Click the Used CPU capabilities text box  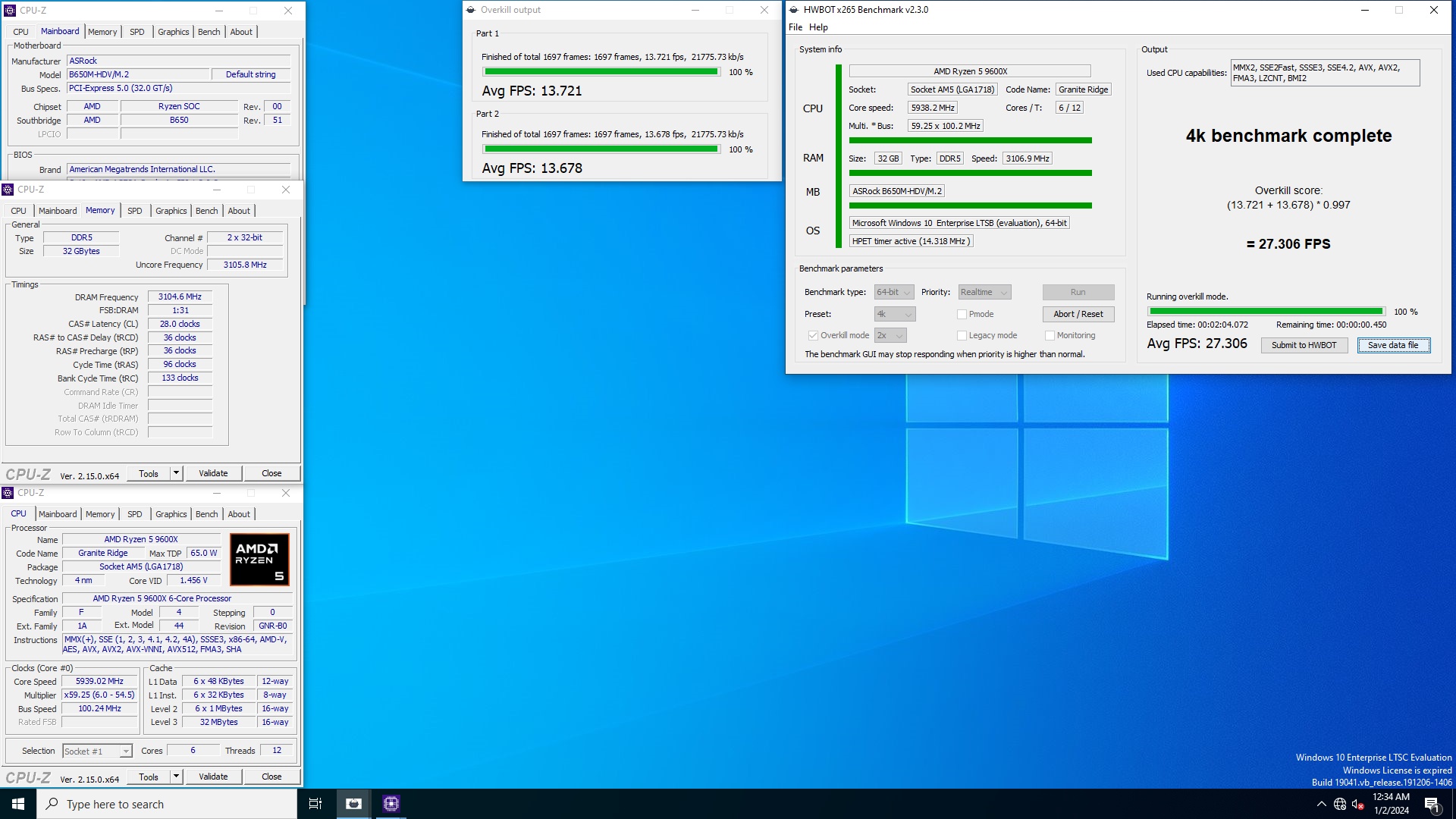[x=1325, y=73]
